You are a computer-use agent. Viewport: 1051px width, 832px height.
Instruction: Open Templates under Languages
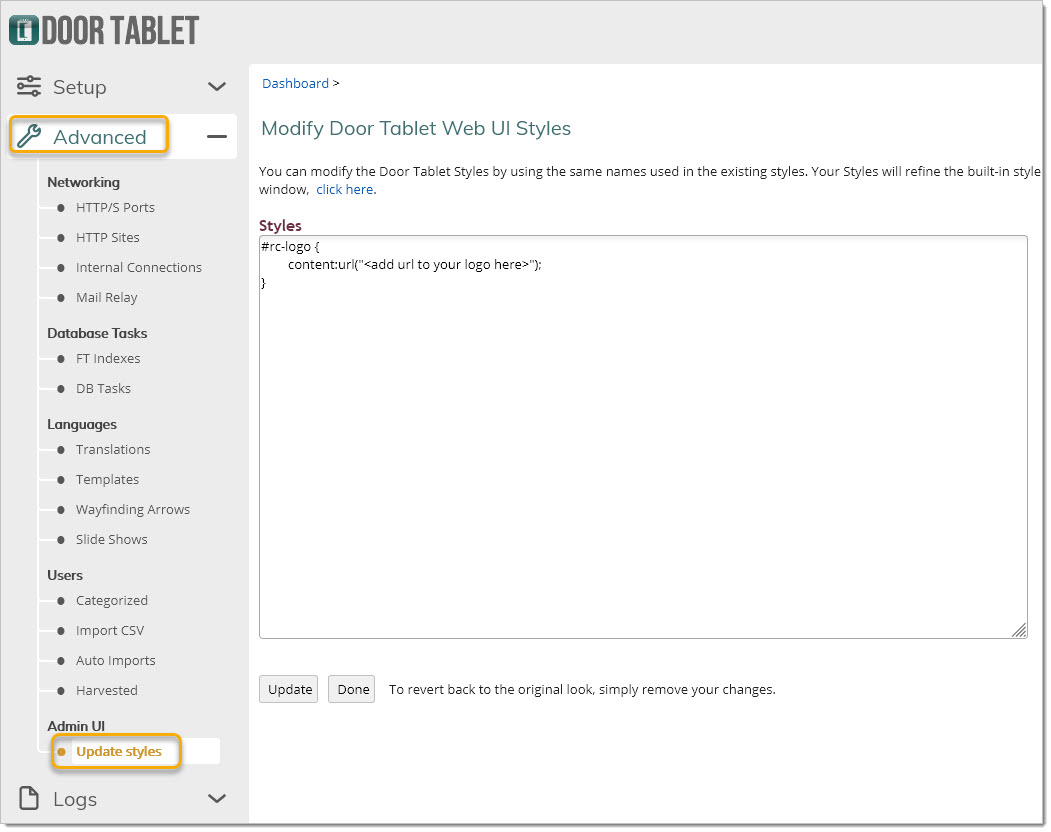[107, 480]
